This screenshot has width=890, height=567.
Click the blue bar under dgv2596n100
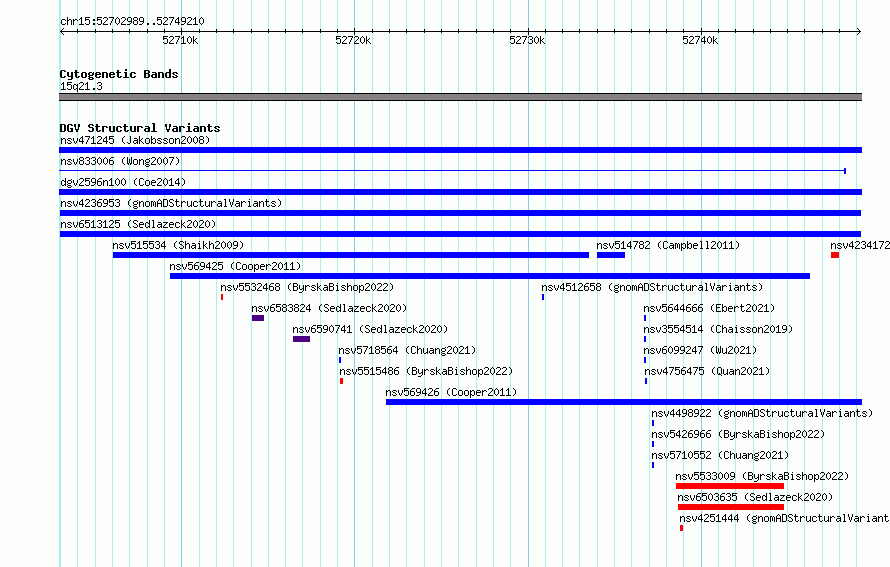(x=461, y=192)
